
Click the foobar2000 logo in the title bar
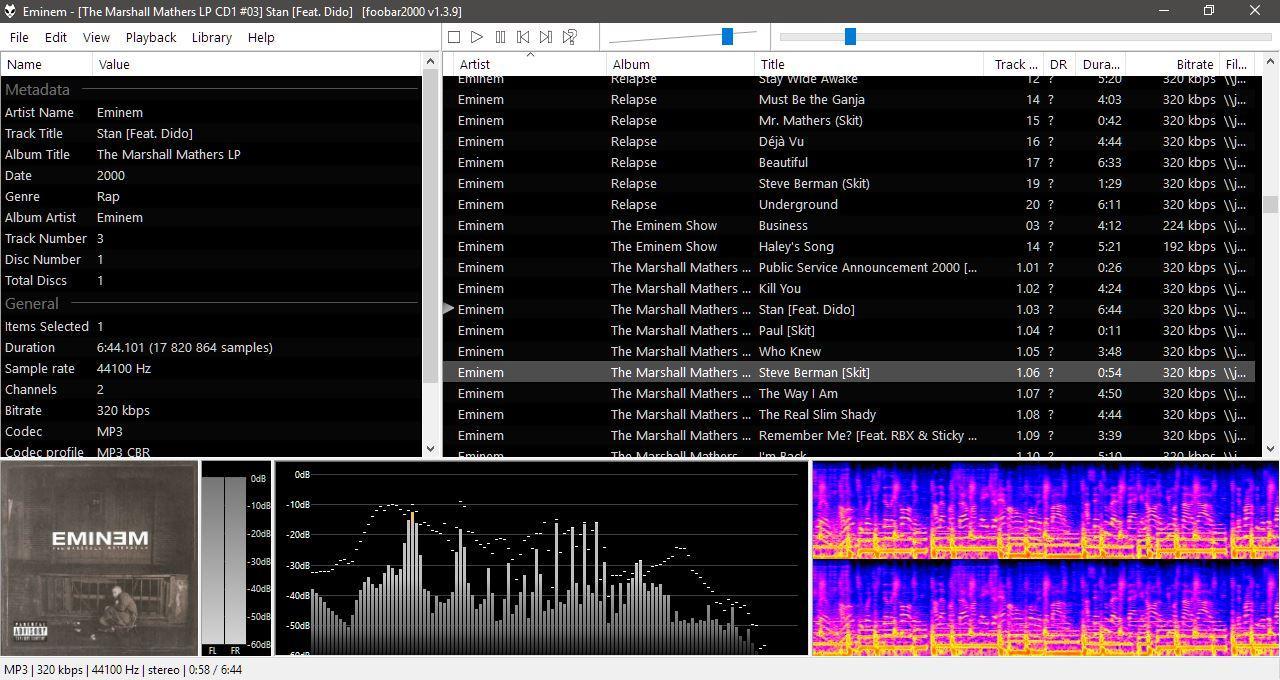coord(10,10)
